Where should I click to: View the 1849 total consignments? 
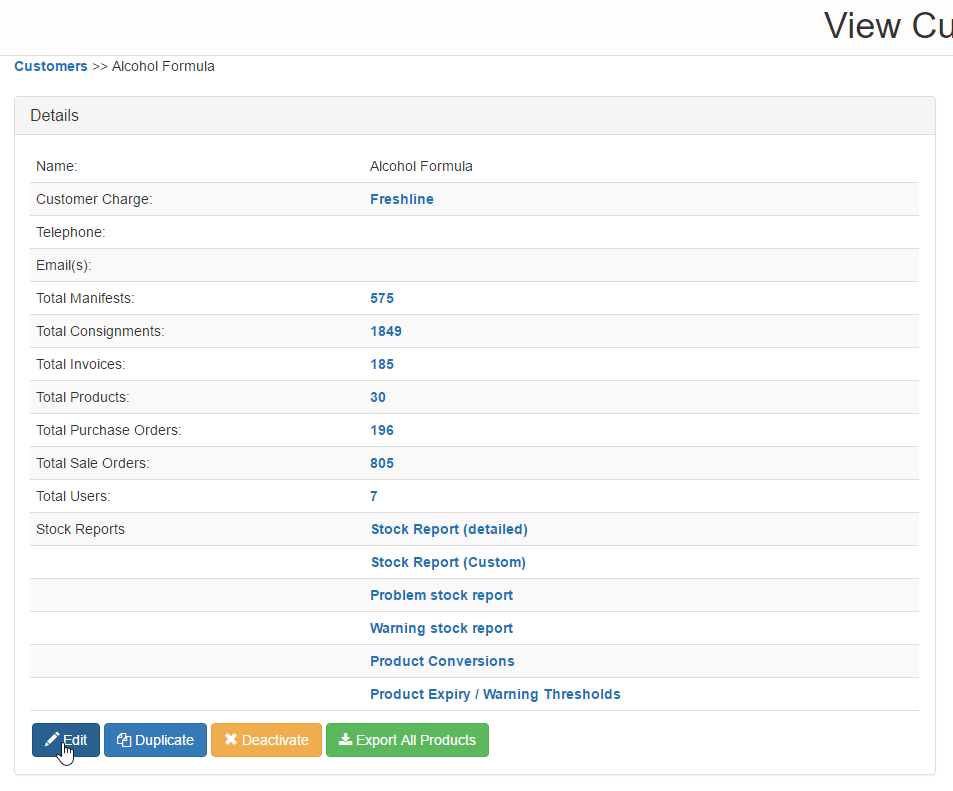(x=385, y=331)
